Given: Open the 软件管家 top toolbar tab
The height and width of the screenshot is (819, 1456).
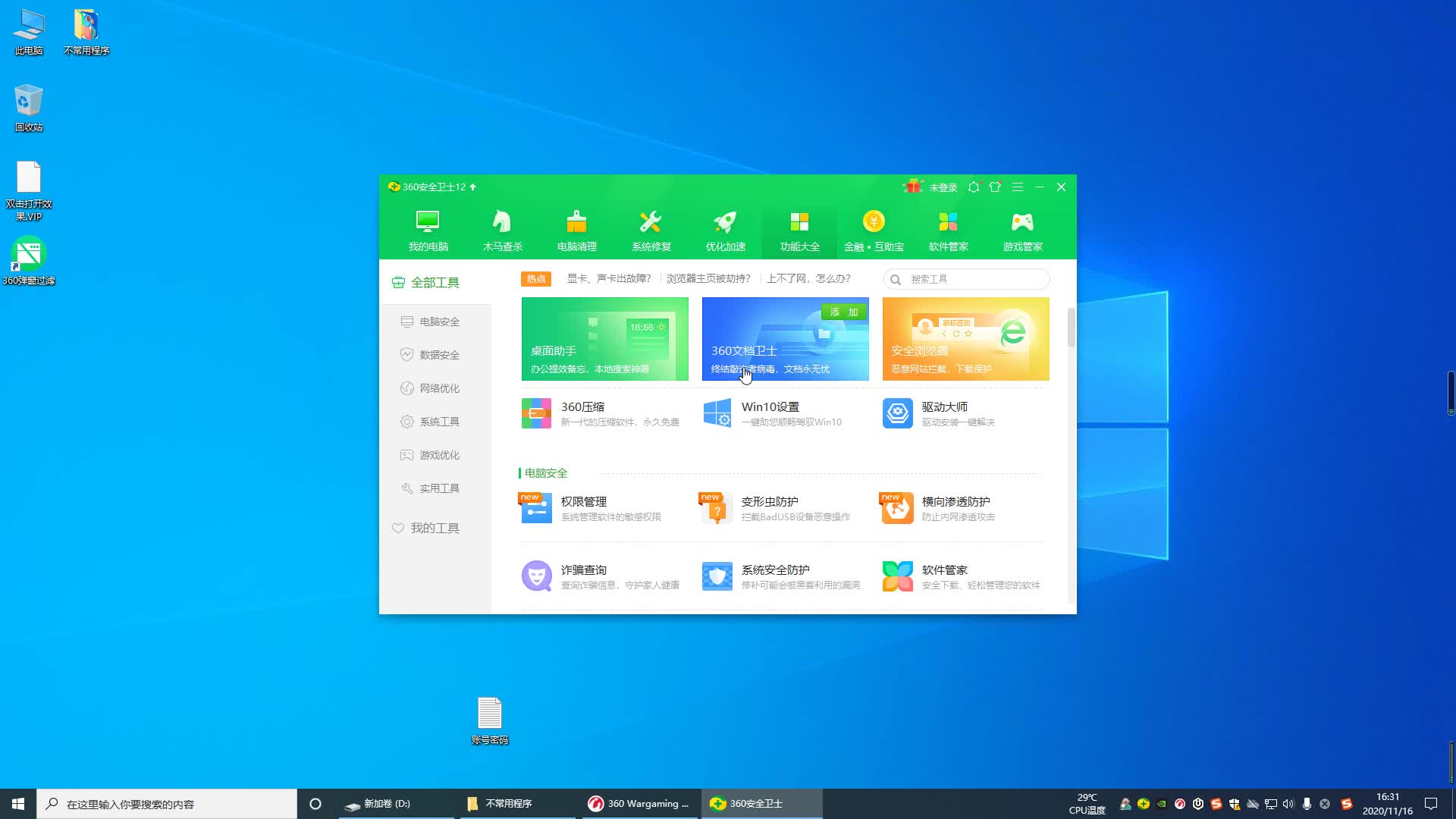Looking at the screenshot, I should pyautogui.click(x=948, y=230).
